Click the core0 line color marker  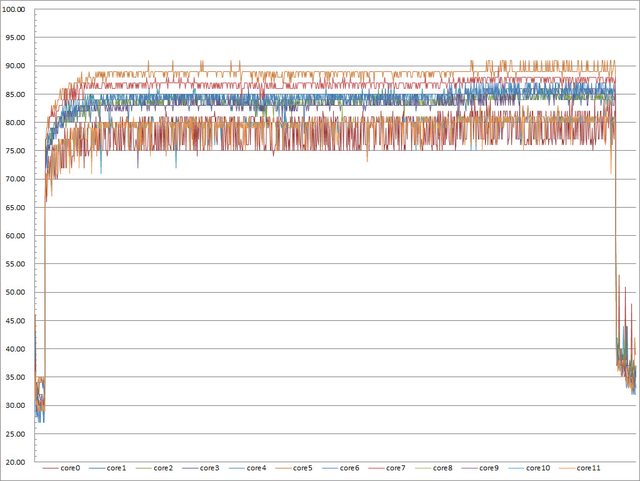pos(51,468)
